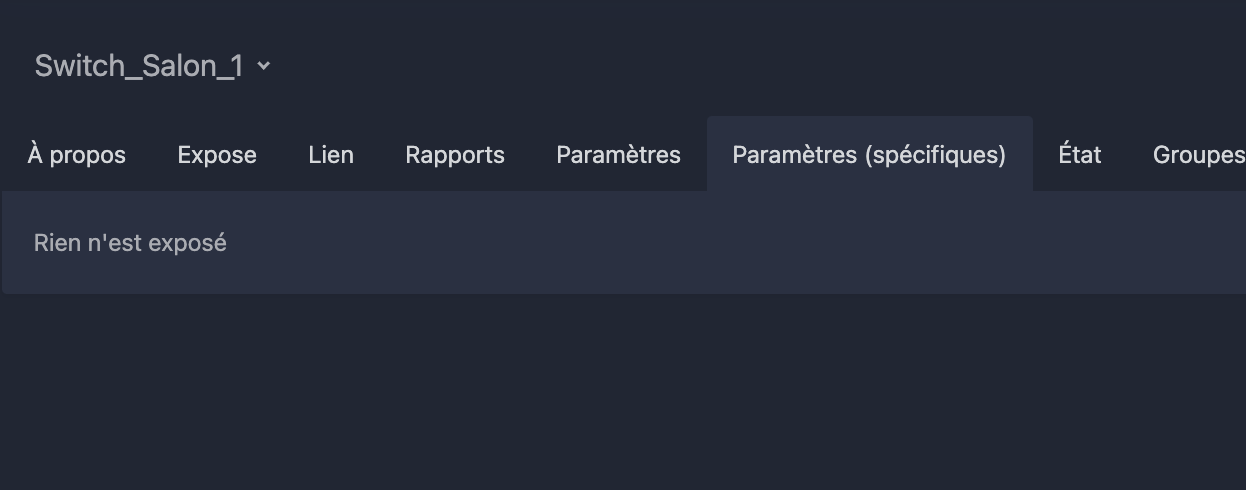The image size is (1246, 490).
Task: Open the Switch_Salon_1 device selector
Action: pos(153,66)
